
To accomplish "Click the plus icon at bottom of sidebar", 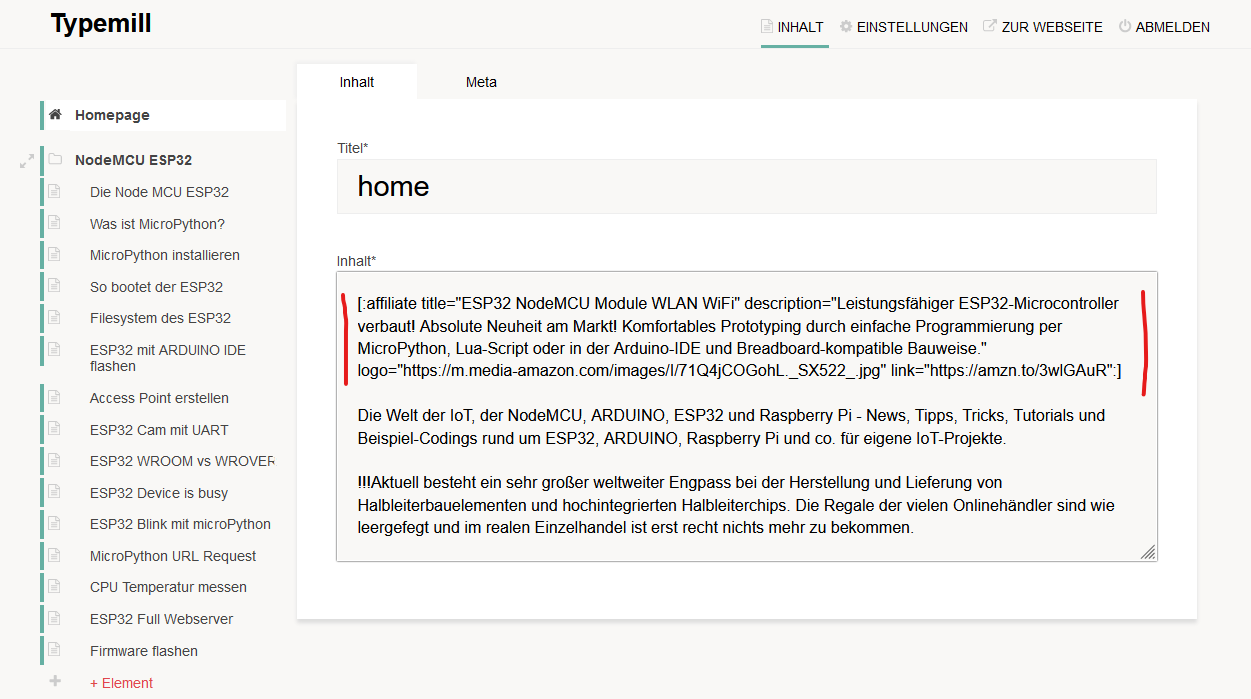I will pyautogui.click(x=55, y=682).
